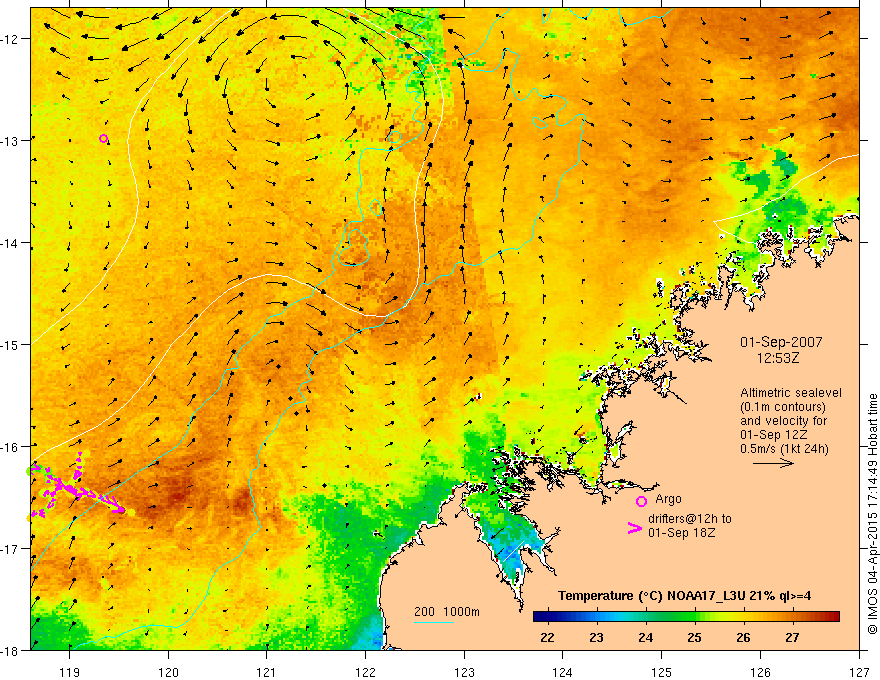Click colorbar tick label '25'
Image resolution: width=880 pixels, height=680 pixels.
[x=694, y=637]
